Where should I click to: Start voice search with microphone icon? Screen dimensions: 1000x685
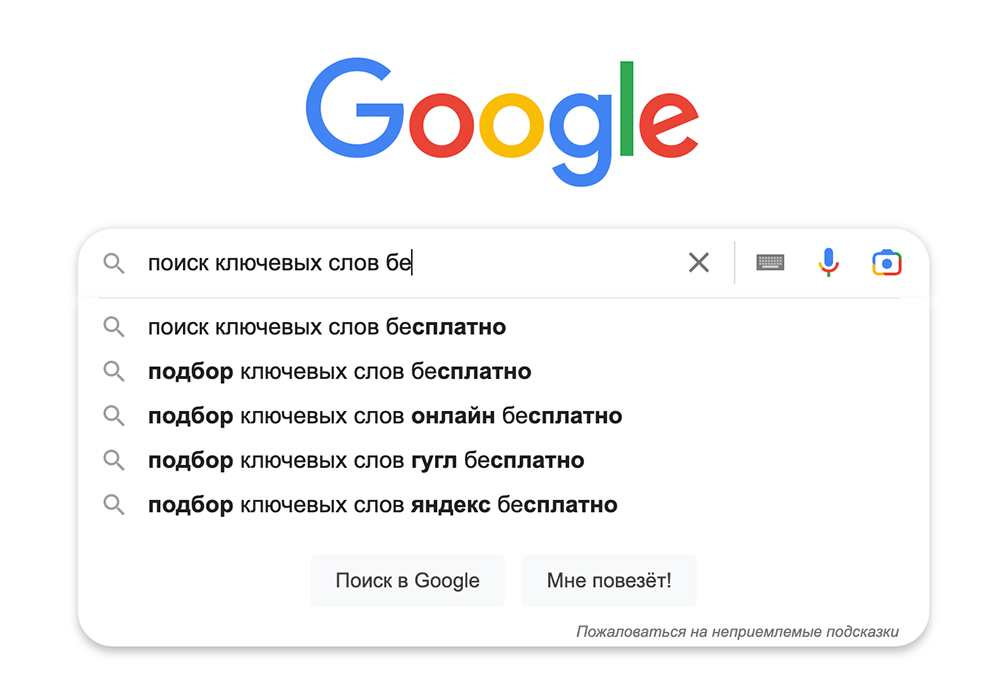pyautogui.click(x=828, y=263)
